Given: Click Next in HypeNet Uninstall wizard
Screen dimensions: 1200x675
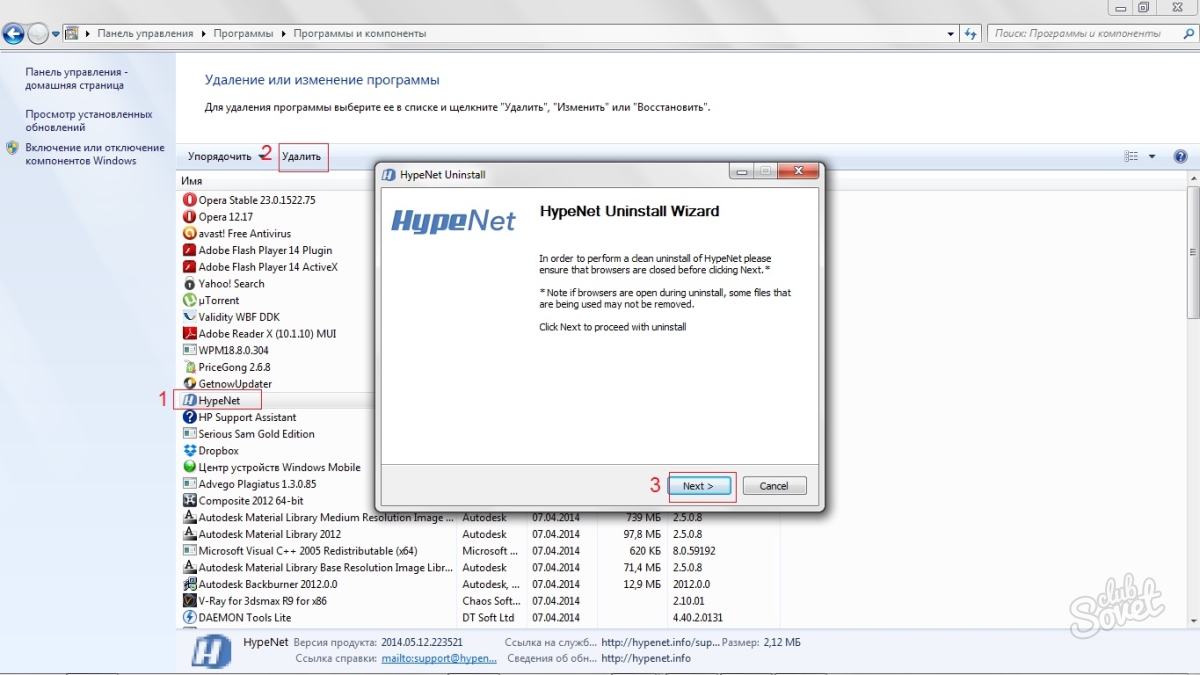Looking at the screenshot, I should coord(698,486).
